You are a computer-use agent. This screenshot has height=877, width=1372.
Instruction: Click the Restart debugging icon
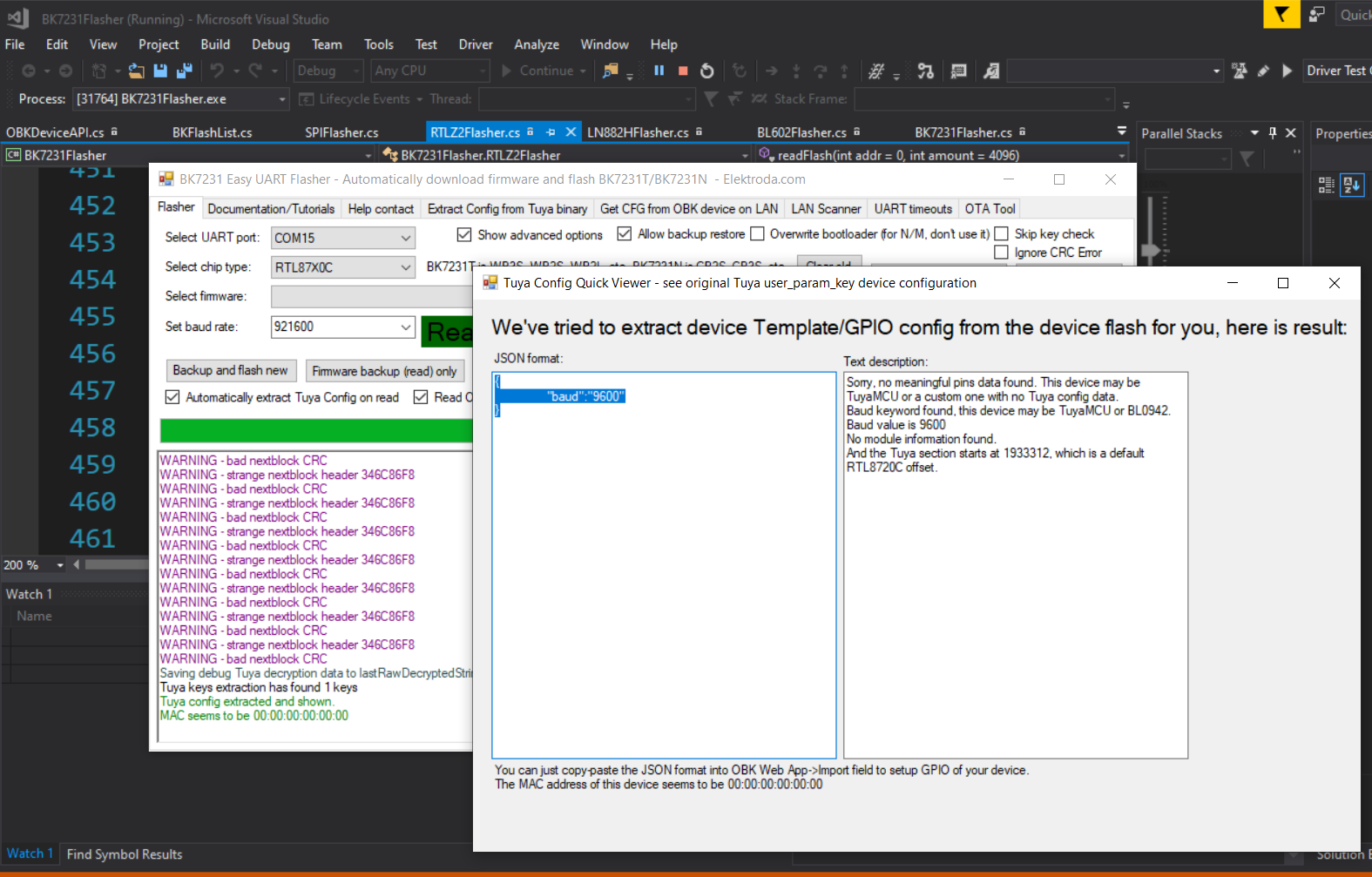click(x=707, y=71)
